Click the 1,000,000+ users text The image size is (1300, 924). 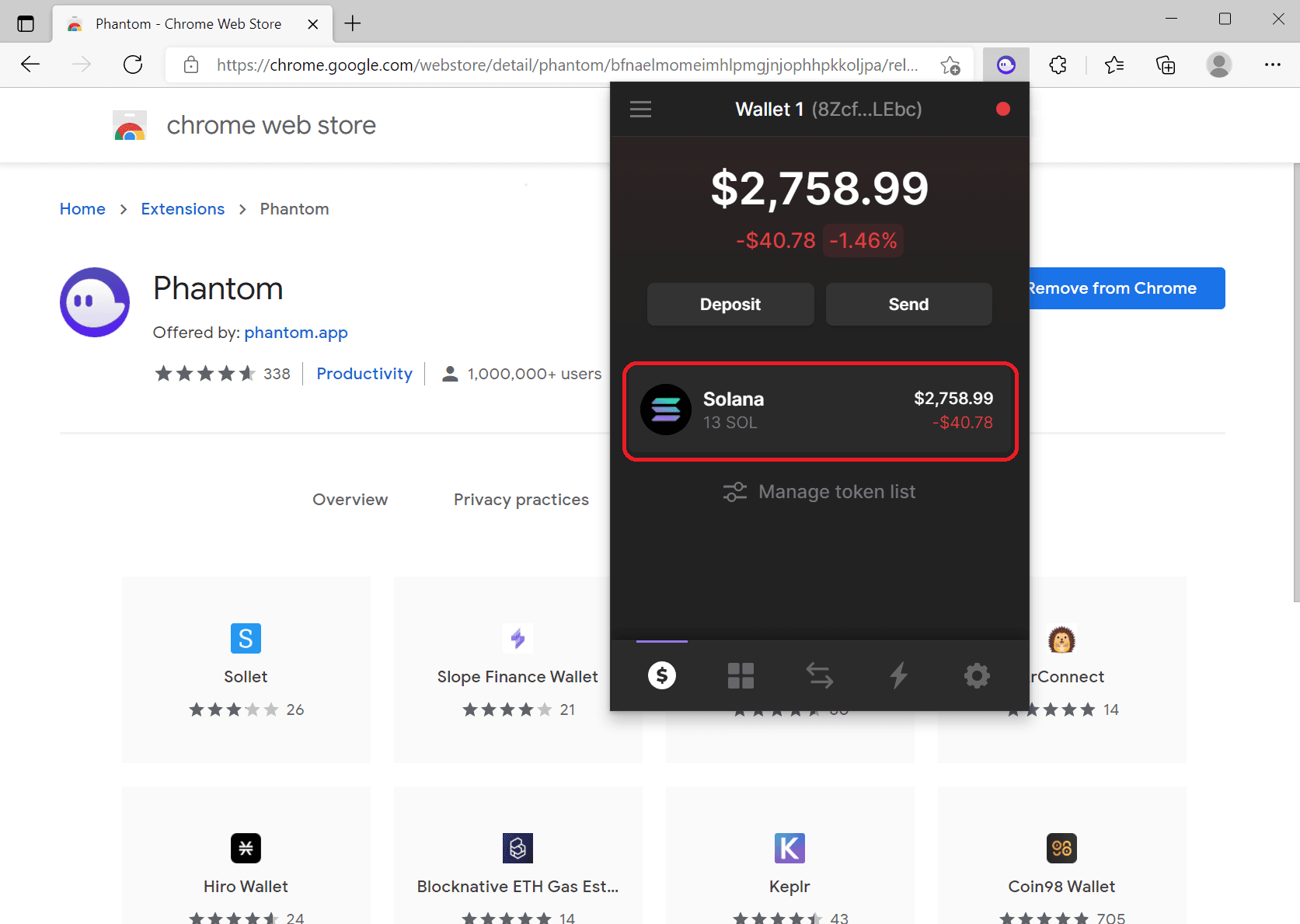coord(535,374)
